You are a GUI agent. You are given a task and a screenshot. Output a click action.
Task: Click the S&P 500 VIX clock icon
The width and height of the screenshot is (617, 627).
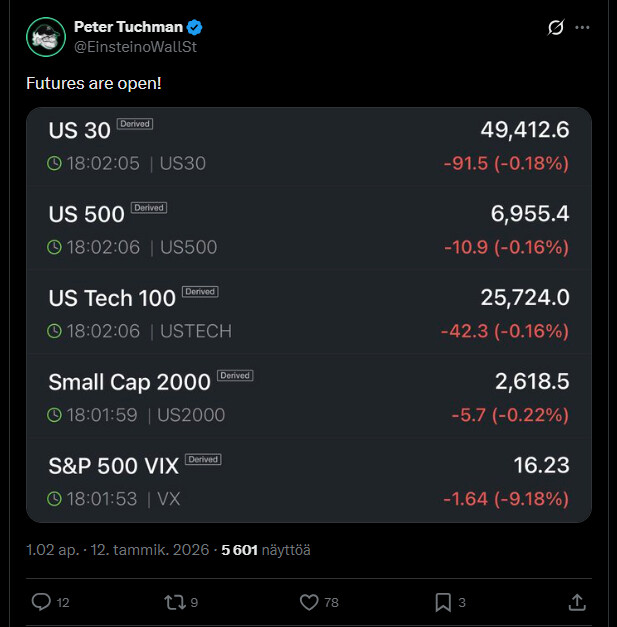tap(55, 498)
